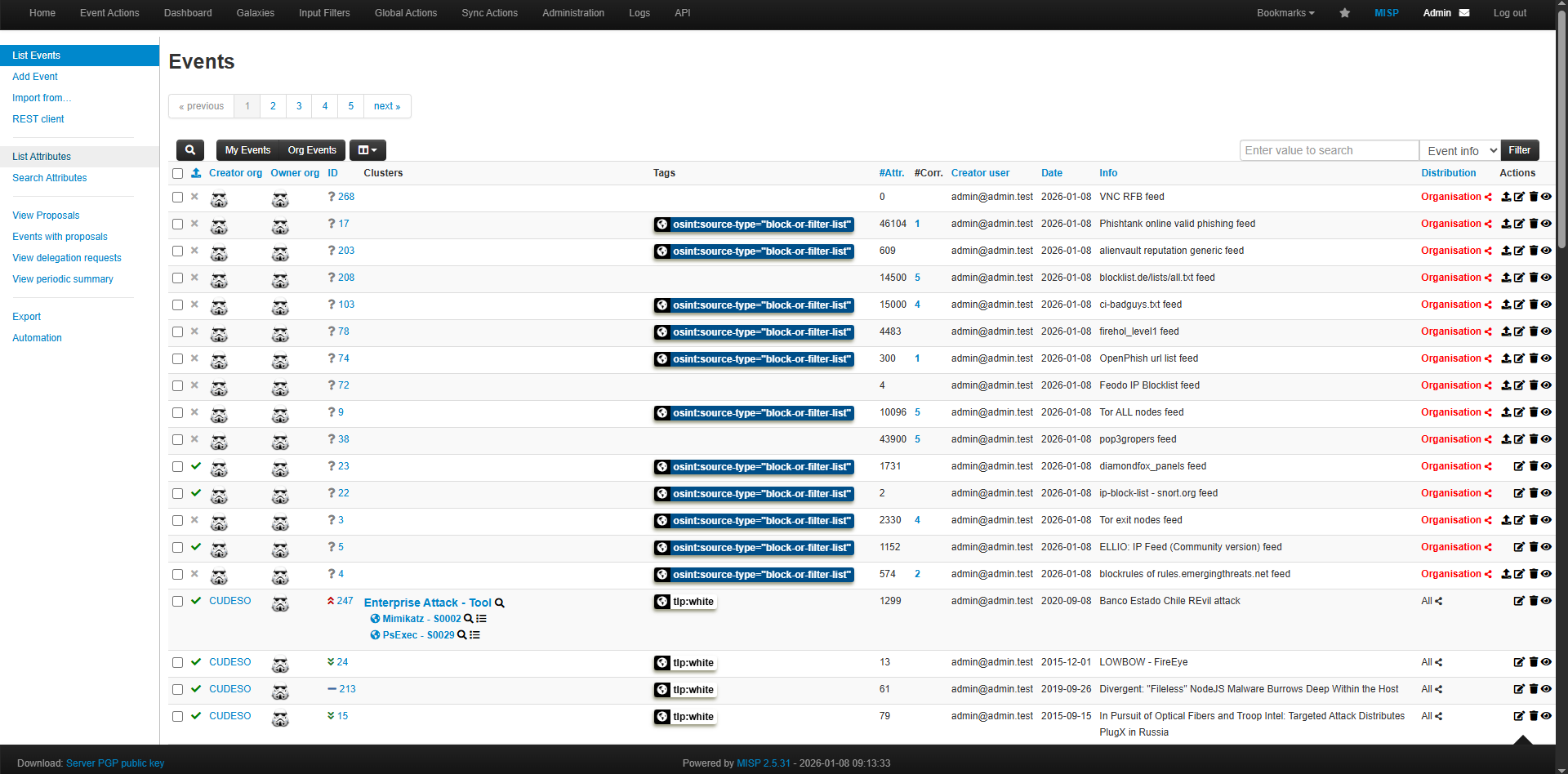View the Divergent Fileless NodeJS Malware event
Viewport: 1568px width, 774px height.
point(1546,689)
